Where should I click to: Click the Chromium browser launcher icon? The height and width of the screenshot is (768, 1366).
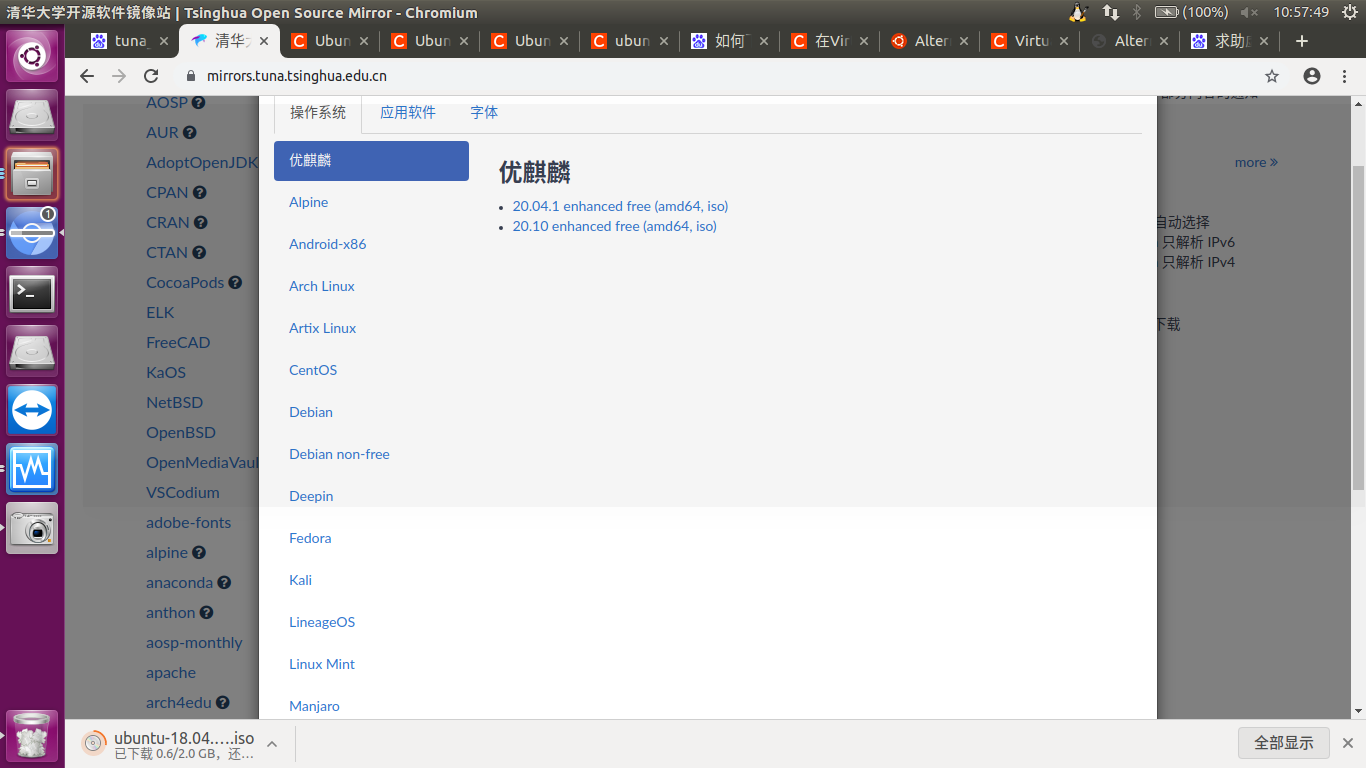click(x=32, y=234)
